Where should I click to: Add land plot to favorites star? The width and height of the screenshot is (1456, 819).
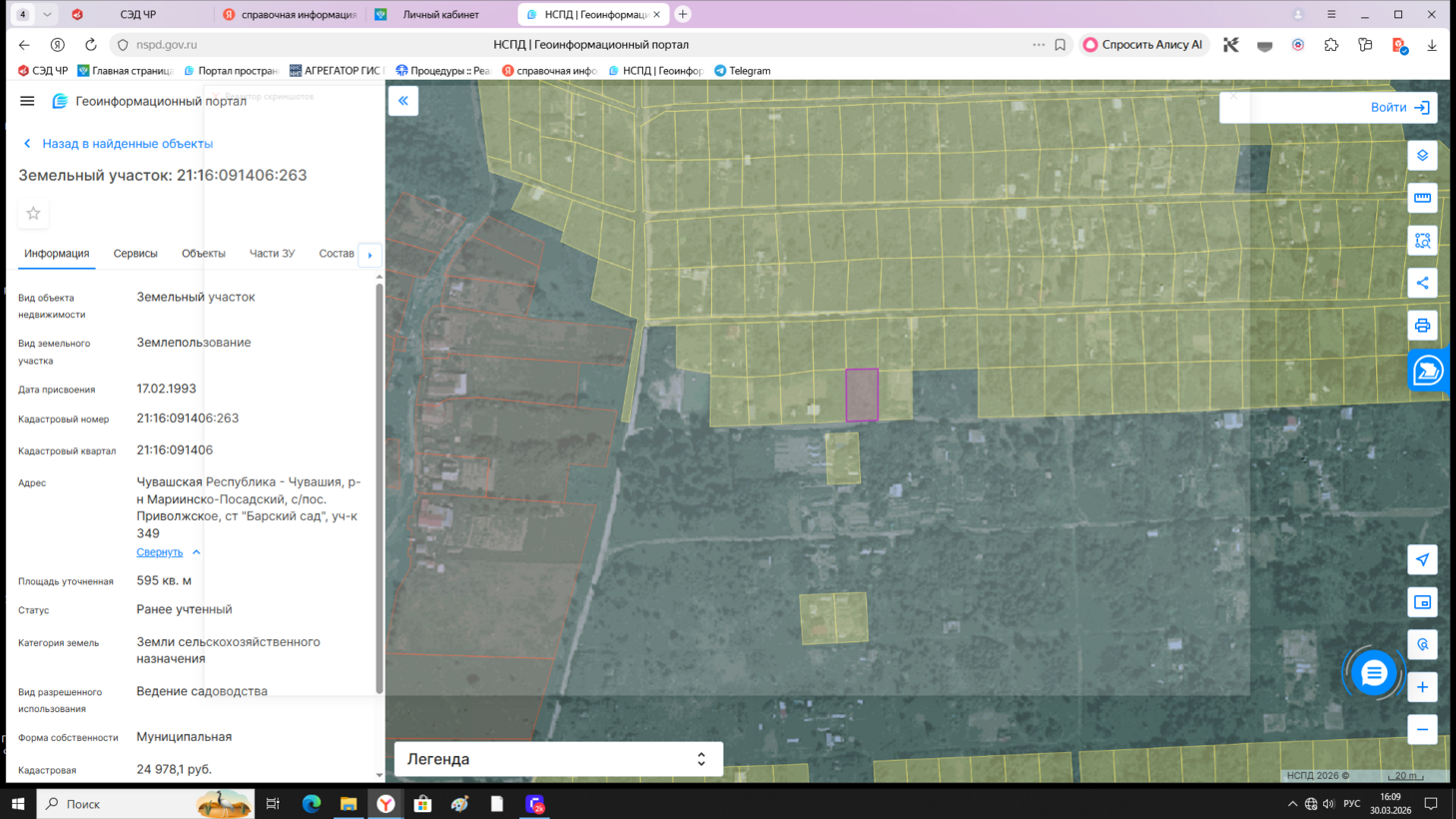[33, 214]
